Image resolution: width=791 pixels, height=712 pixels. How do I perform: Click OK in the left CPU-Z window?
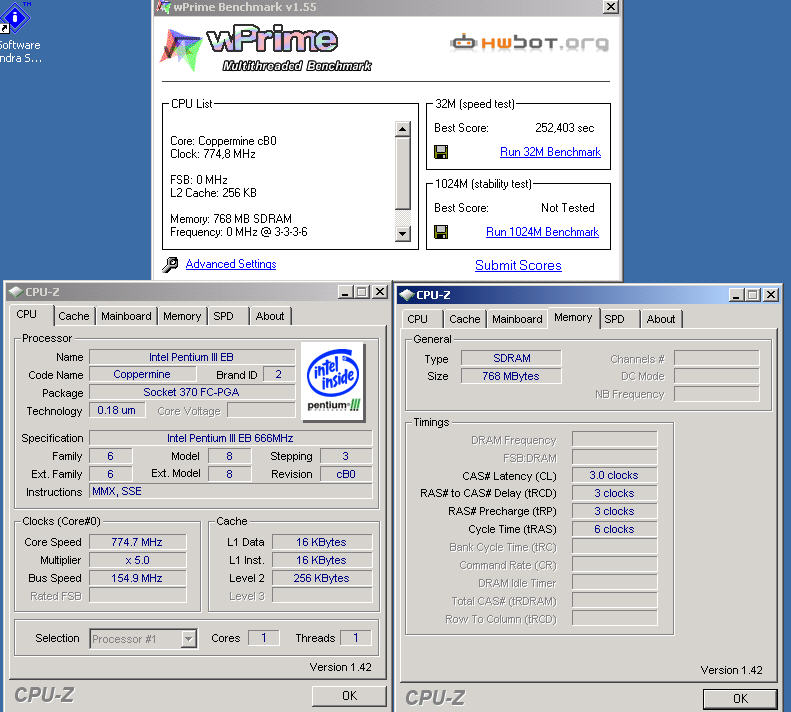pyautogui.click(x=349, y=696)
